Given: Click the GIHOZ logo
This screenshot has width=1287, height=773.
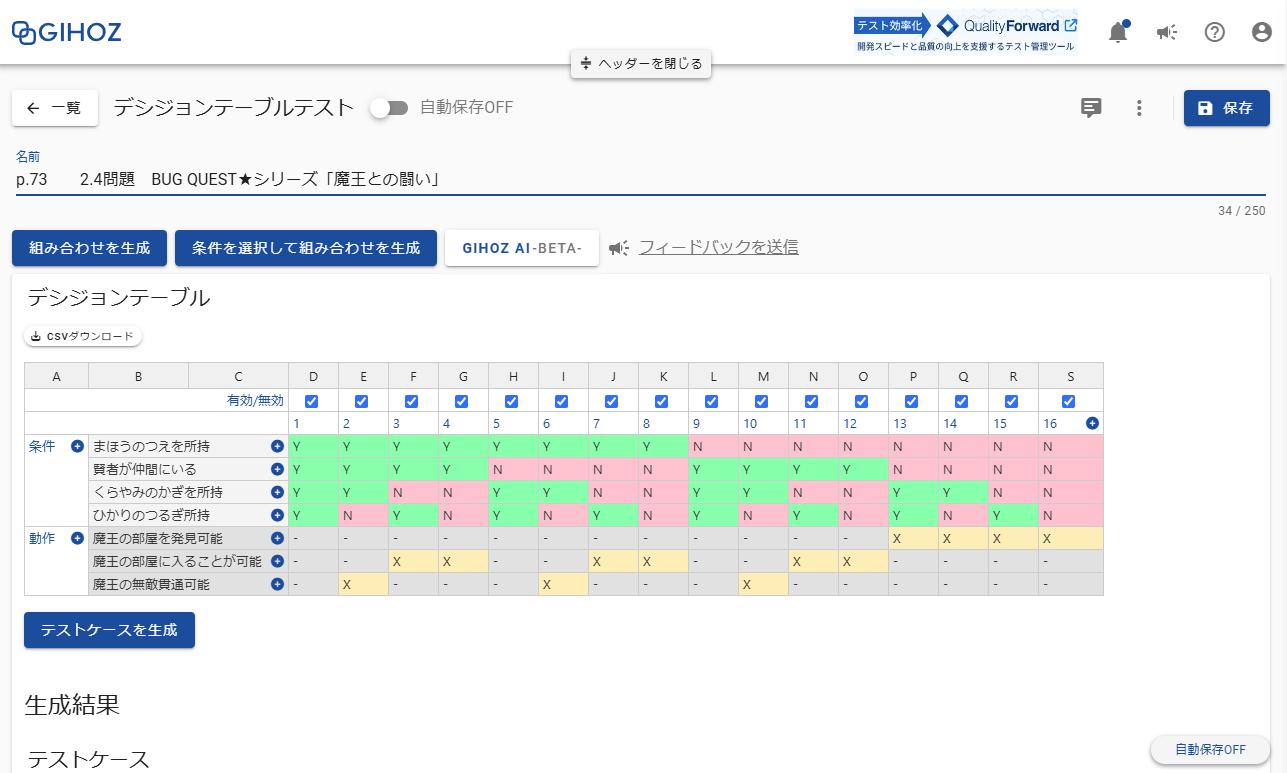Looking at the screenshot, I should pyautogui.click(x=66, y=31).
